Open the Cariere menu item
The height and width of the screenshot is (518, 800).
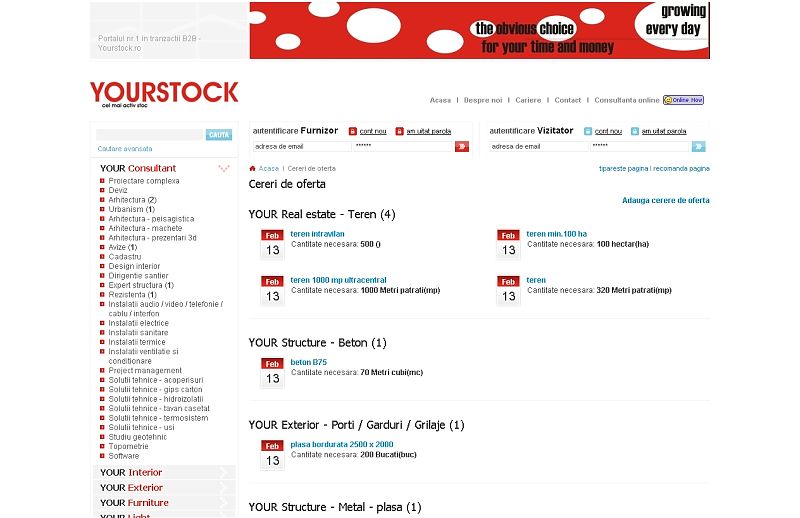[x=528, y=101]
